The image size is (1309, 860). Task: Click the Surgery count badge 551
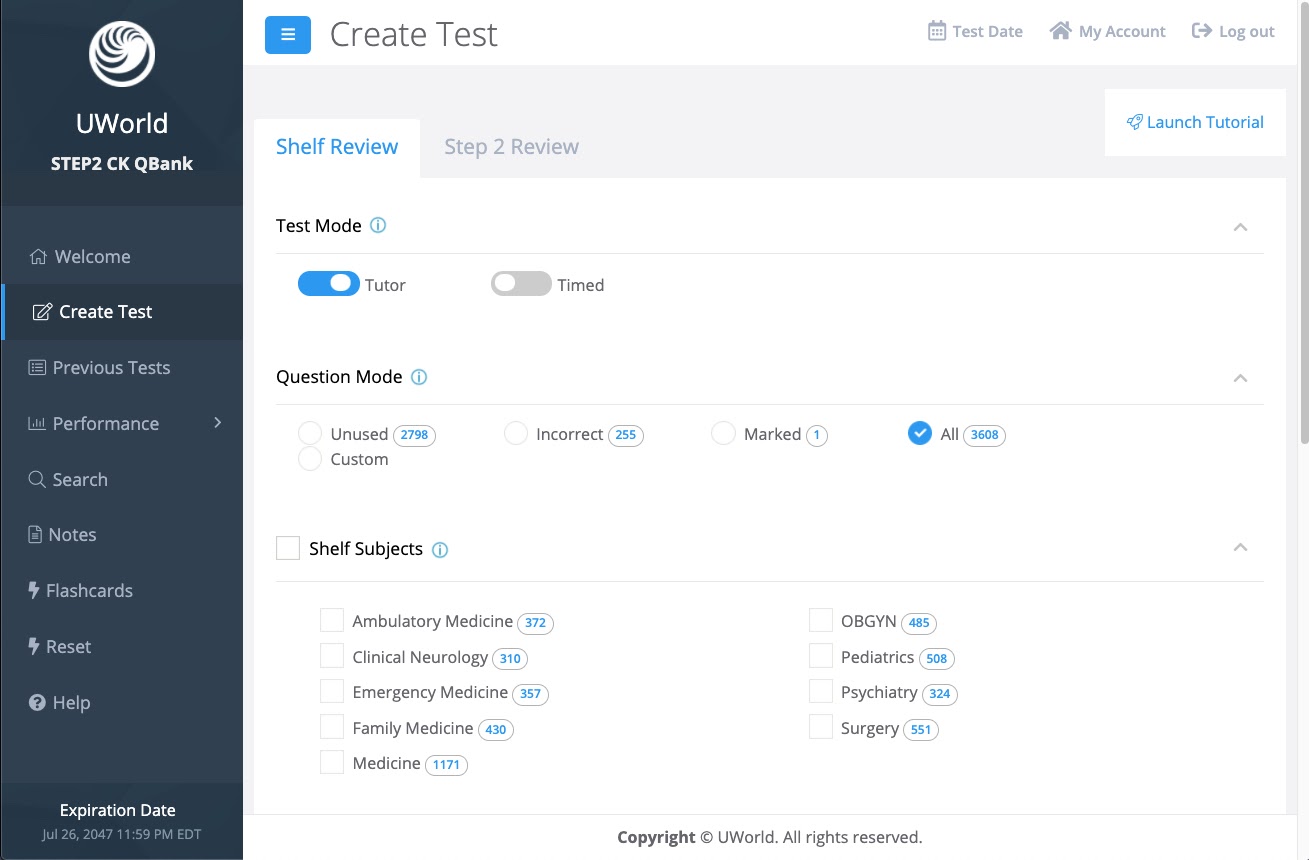tap(921, 730)
